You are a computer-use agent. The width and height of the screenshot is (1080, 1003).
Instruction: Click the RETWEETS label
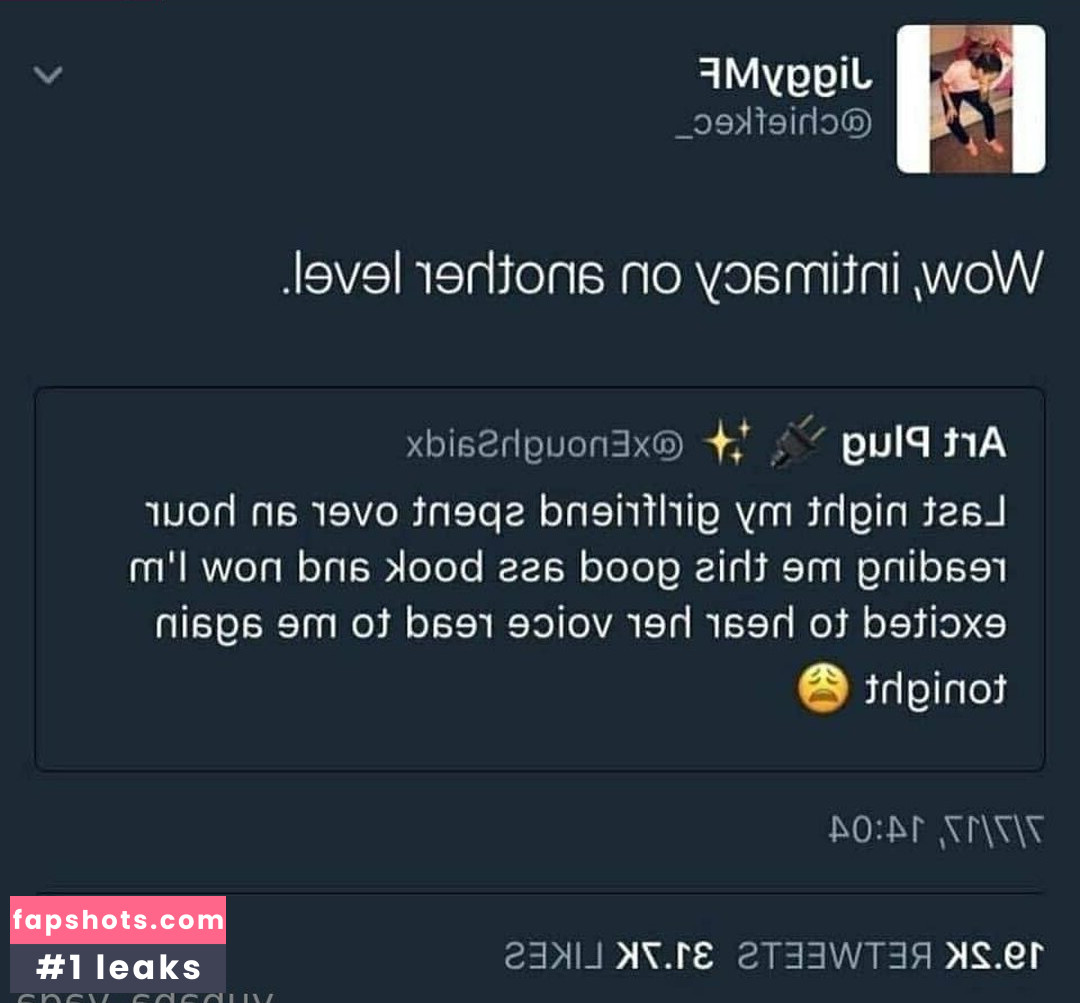click(834, 956)
